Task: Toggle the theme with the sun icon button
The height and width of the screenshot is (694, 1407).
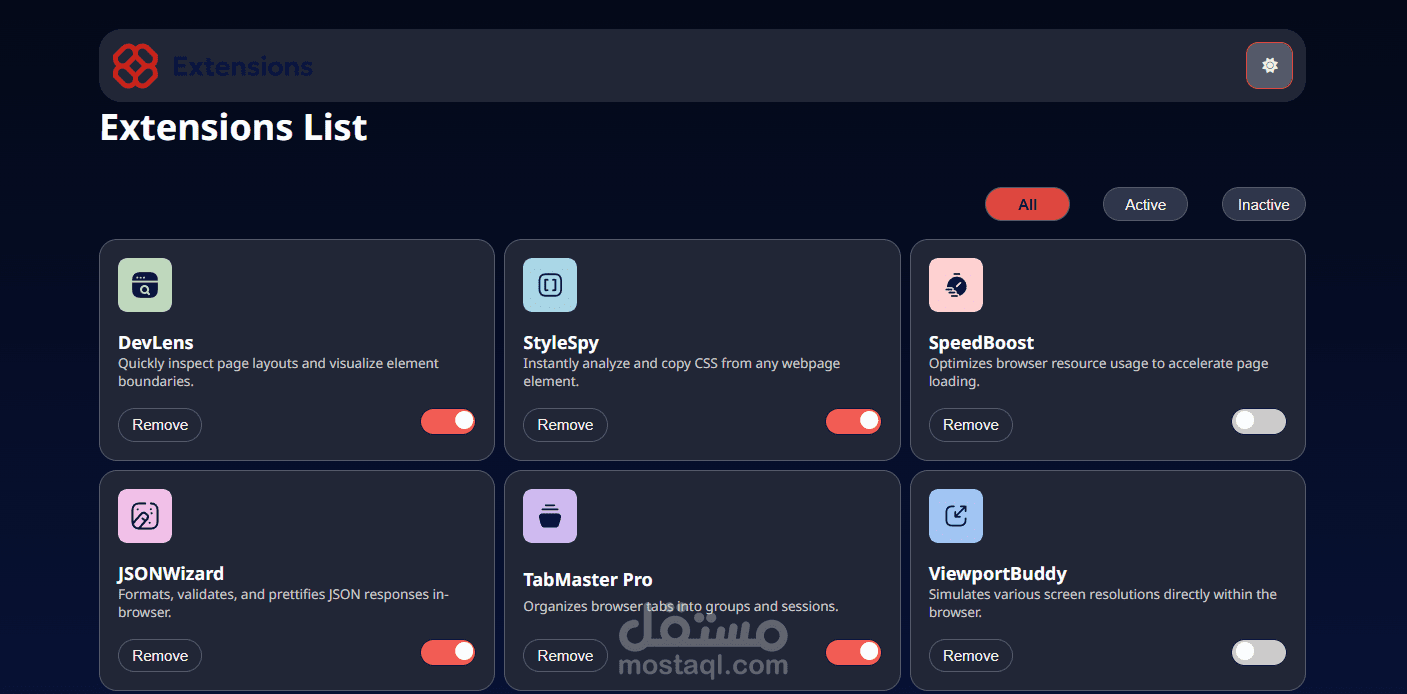Action: coord(1269,65)
